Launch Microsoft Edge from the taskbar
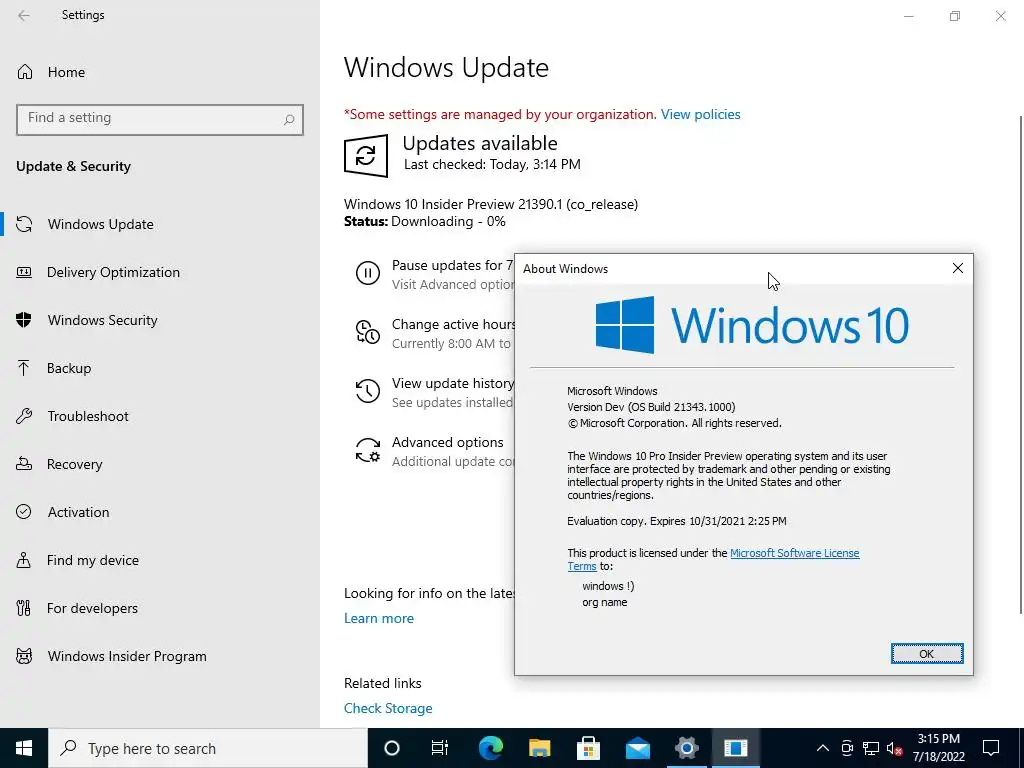This screenshot has height=768, width=1024. coord(490,748)
